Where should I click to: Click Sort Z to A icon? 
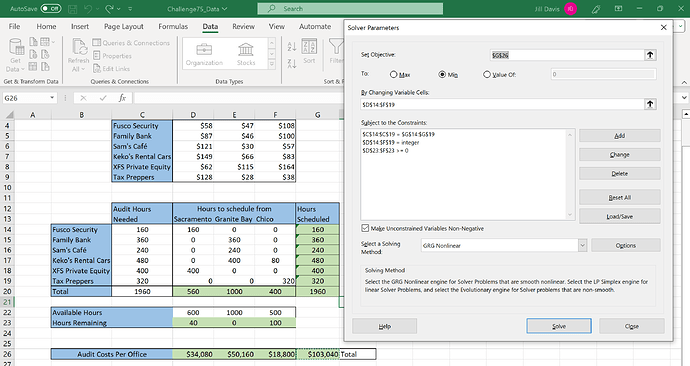[292, 63]
